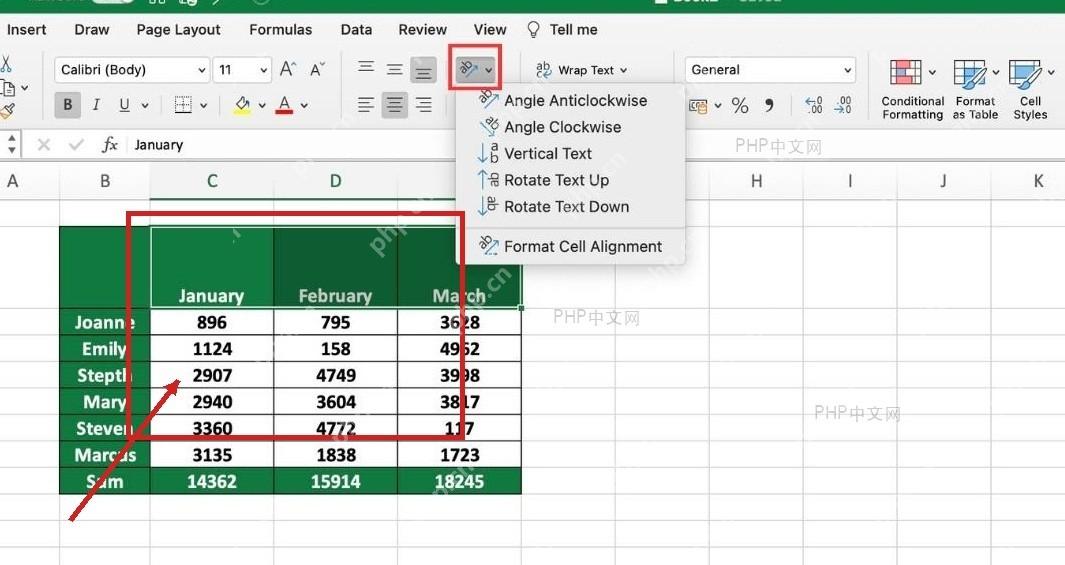Apply Percent Style format
1065x565 pixels.
click(740, 106)
